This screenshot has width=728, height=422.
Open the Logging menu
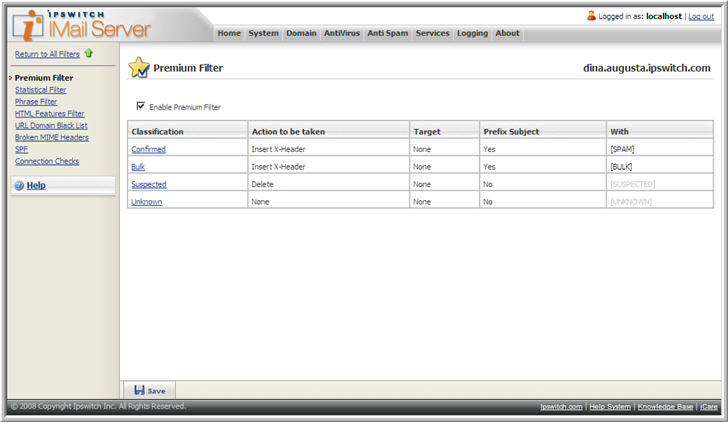[x=472, y=33]
